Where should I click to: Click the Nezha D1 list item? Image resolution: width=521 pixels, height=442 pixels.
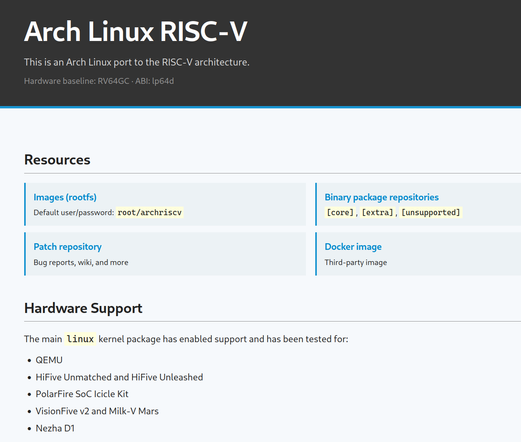55,428
